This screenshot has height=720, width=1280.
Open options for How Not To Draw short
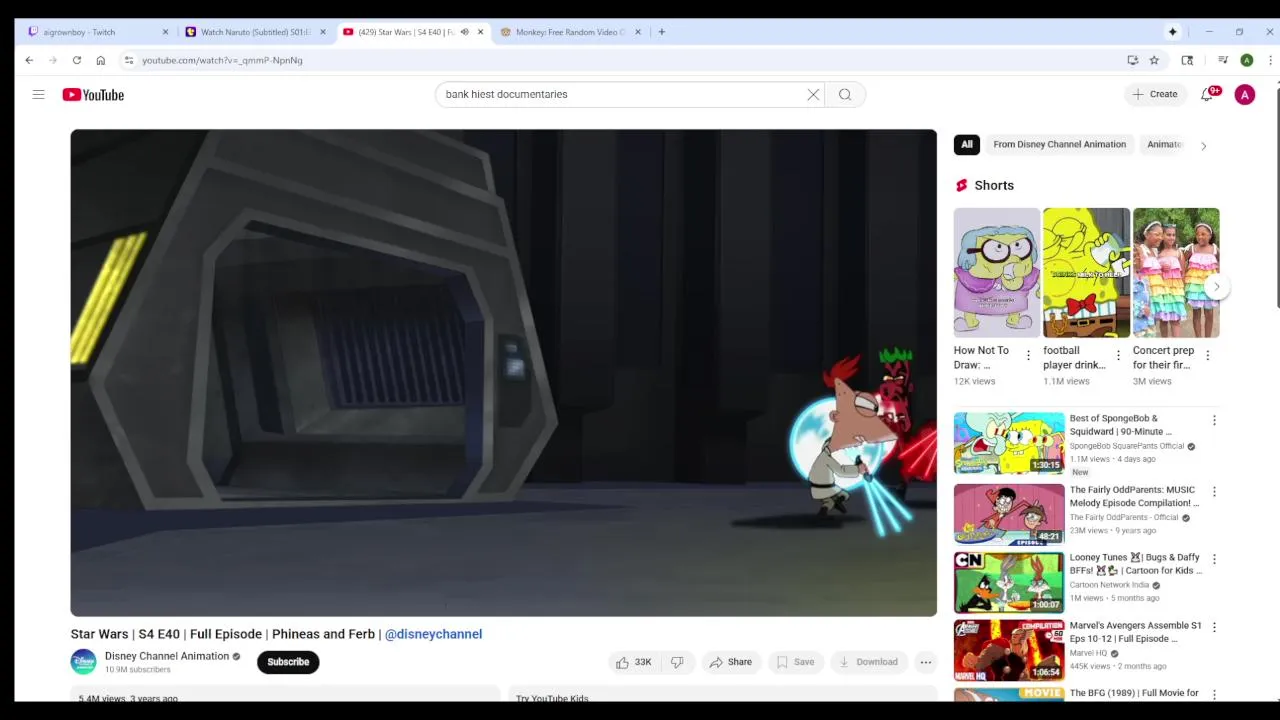(1028, 356)
